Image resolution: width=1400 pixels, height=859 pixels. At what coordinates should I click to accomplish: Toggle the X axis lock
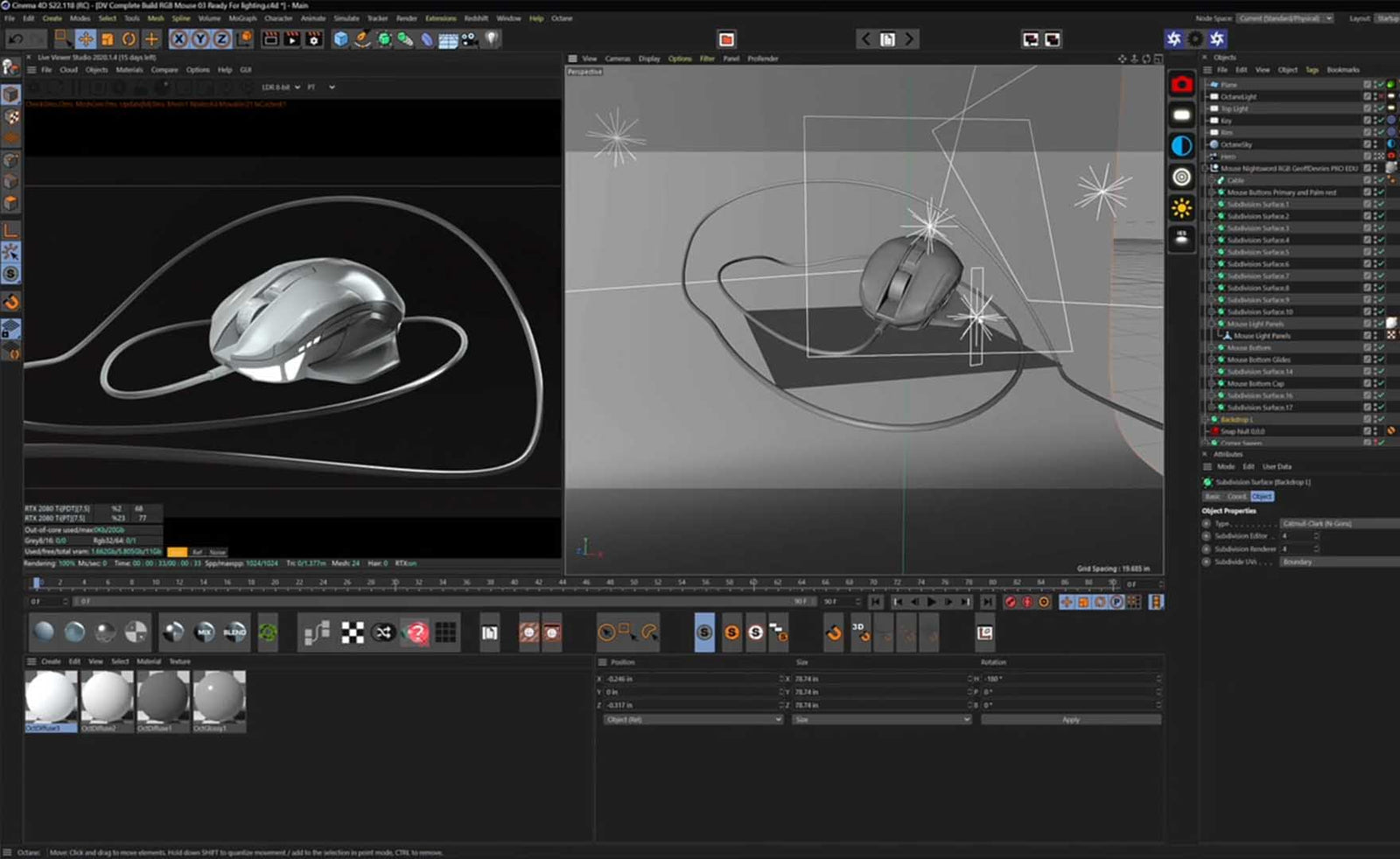[178, 39]
